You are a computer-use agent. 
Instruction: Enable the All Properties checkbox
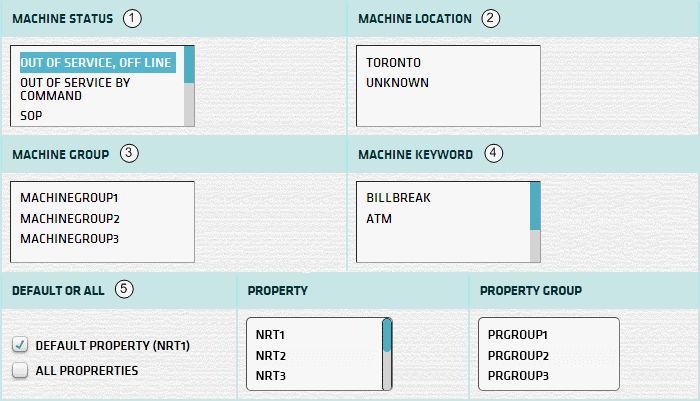[19, 370]
